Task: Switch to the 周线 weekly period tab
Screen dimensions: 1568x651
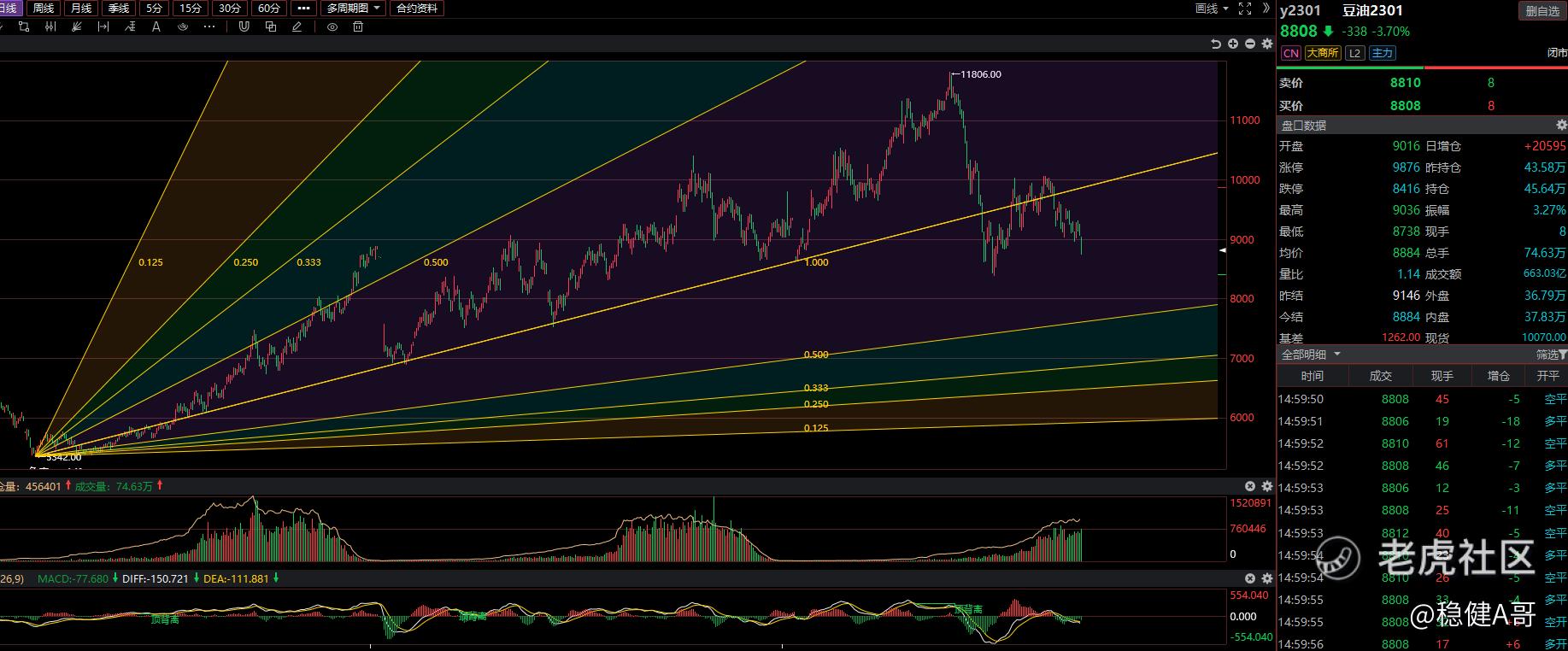Action: [43, 9]
